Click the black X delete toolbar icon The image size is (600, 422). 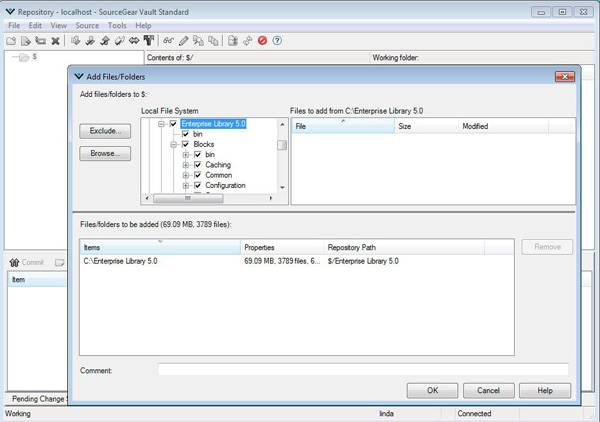[x=56, y=41]
